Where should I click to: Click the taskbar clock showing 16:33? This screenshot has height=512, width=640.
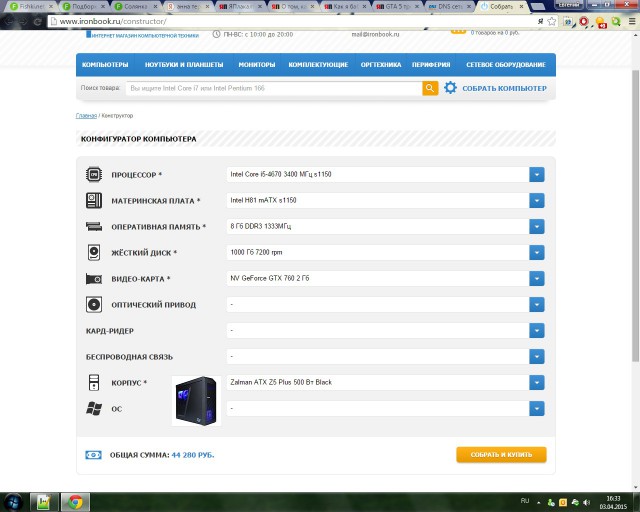pyautogui.click(x=613, y=502)
